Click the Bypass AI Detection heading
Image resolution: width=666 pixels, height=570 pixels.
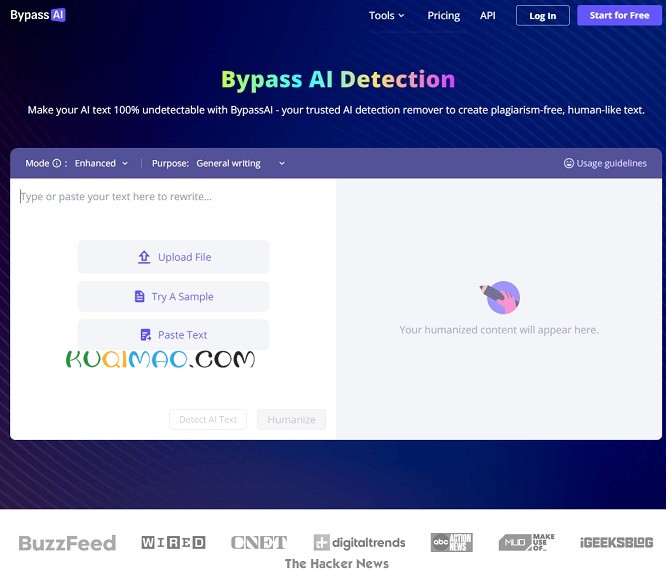pyautogui.click(x=338, y=80)
